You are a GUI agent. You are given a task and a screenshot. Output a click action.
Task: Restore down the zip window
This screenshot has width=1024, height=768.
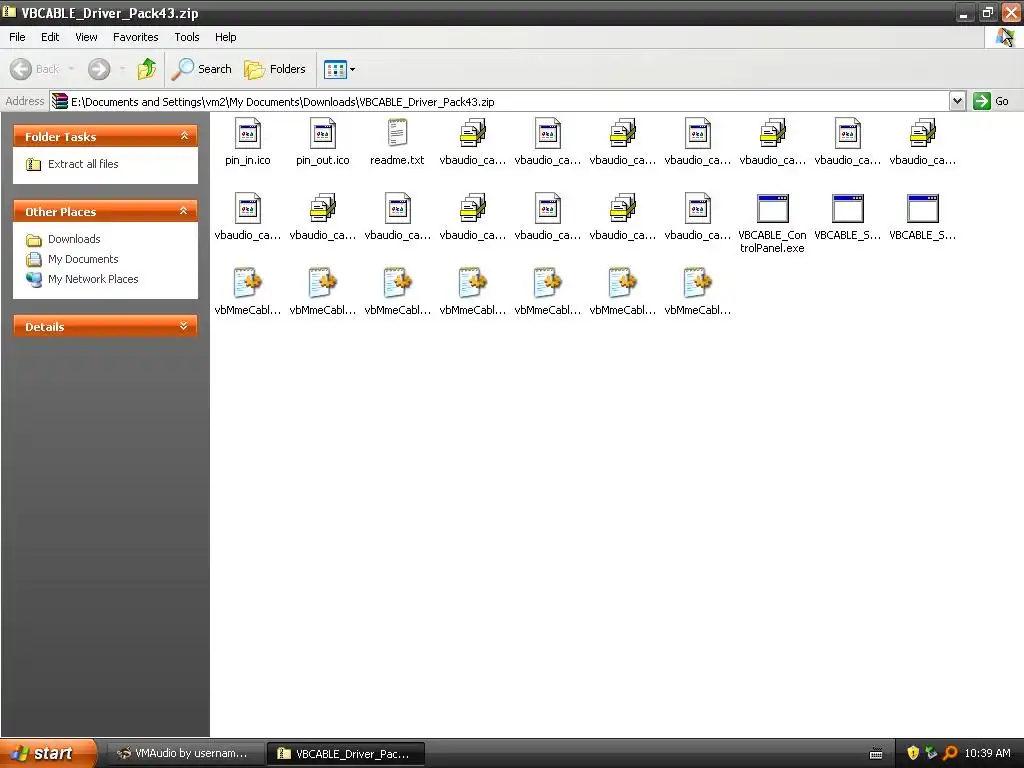pos(987,12)
